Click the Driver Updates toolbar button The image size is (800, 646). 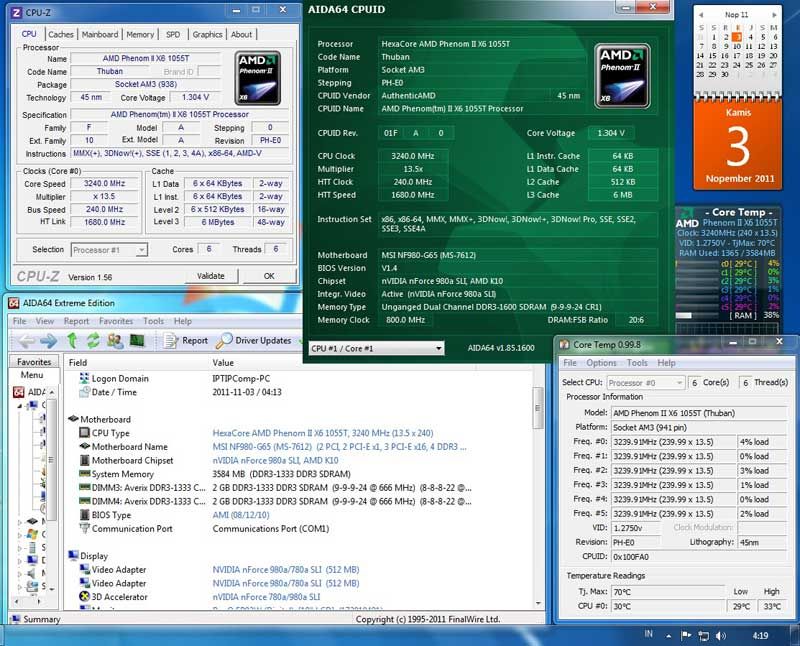[x=254, y=340]
